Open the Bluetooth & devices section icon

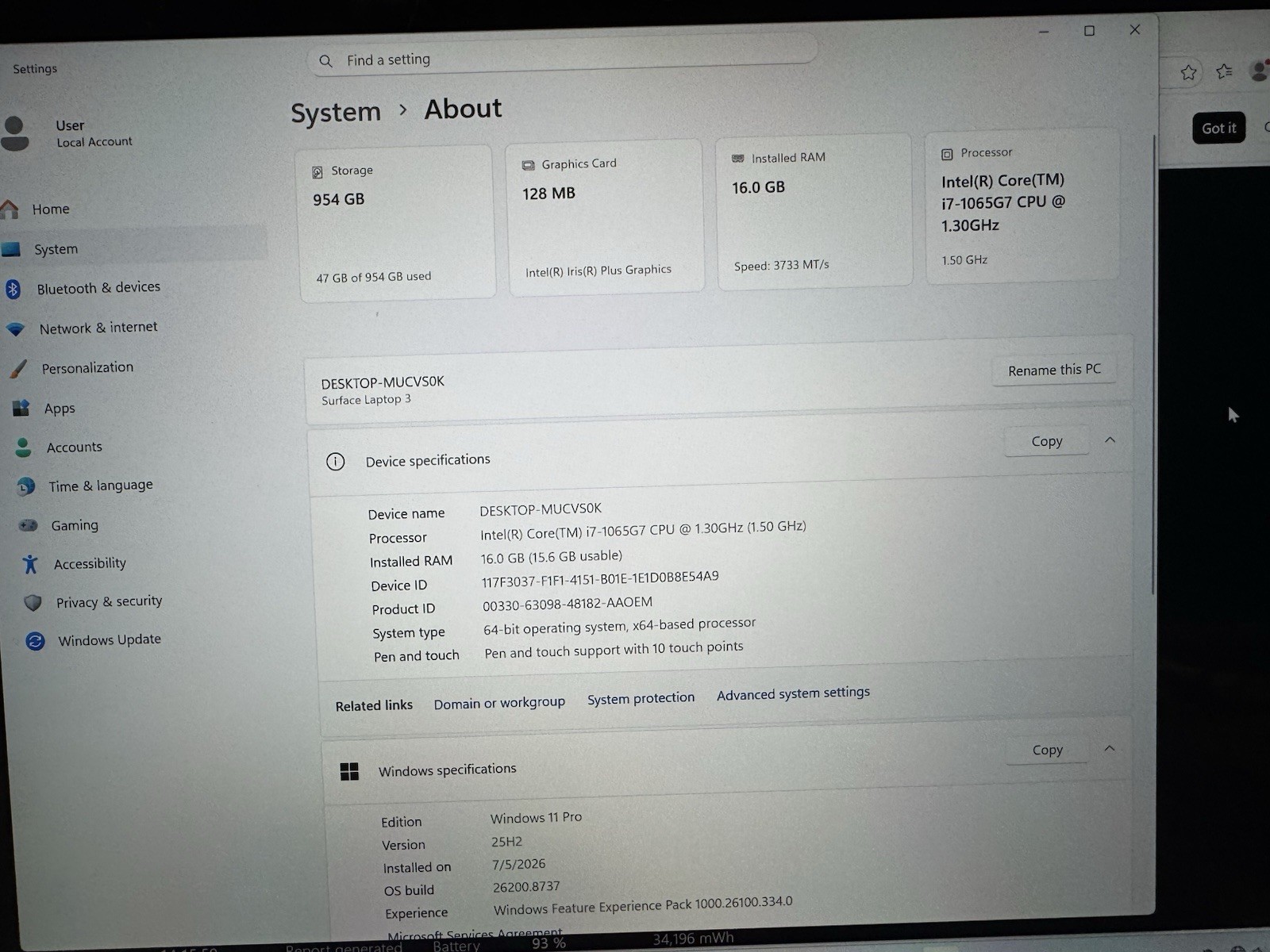[x=13, y=290]
